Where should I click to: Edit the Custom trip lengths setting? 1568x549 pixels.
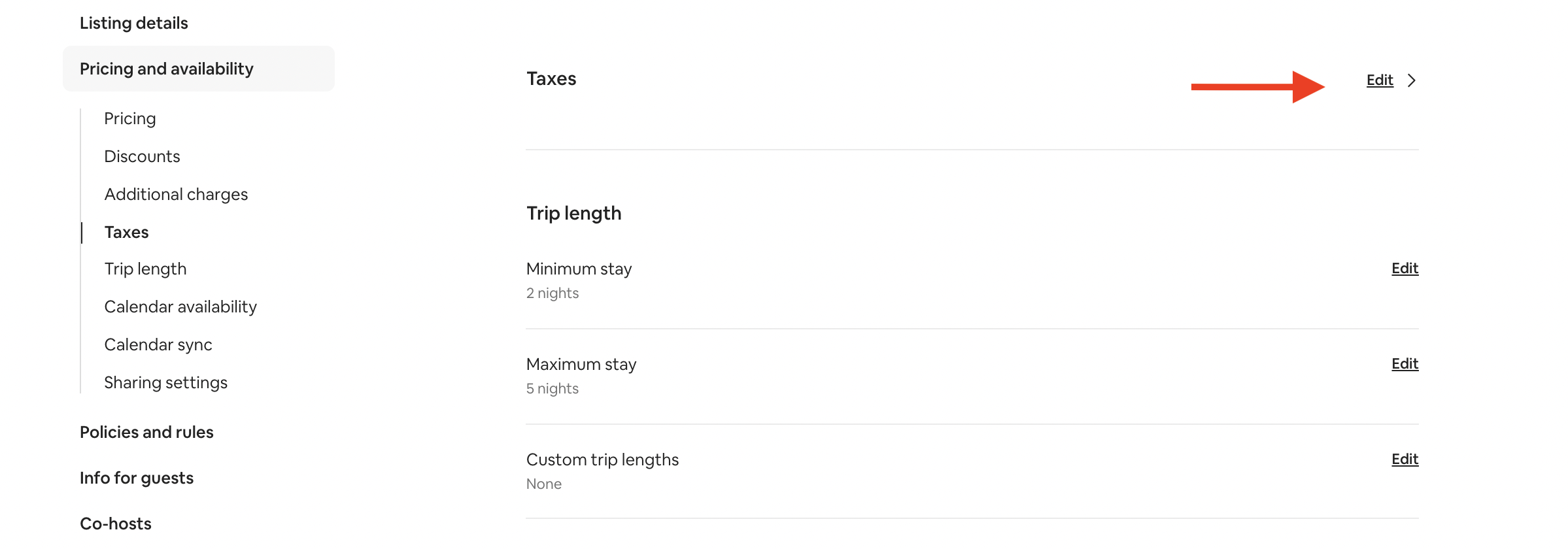pos(1404,459)
